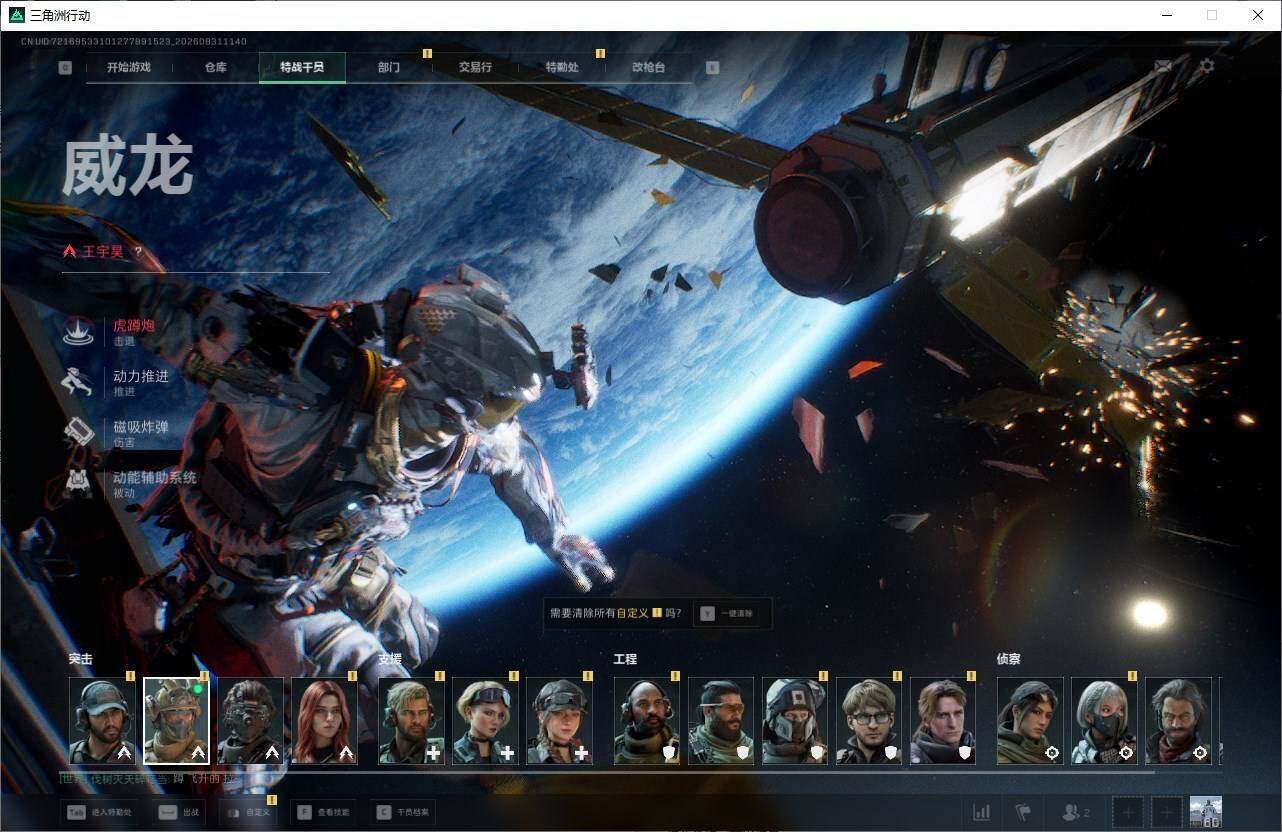1282x832 pixels.
Task: Switch to the 仓库 tab
Action: tap(215, 67)
